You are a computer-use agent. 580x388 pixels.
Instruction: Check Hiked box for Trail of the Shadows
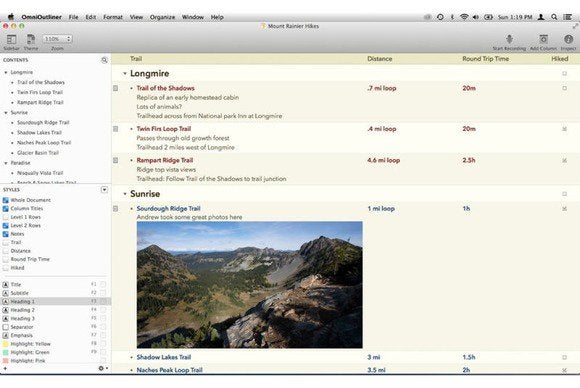(564, 88)
